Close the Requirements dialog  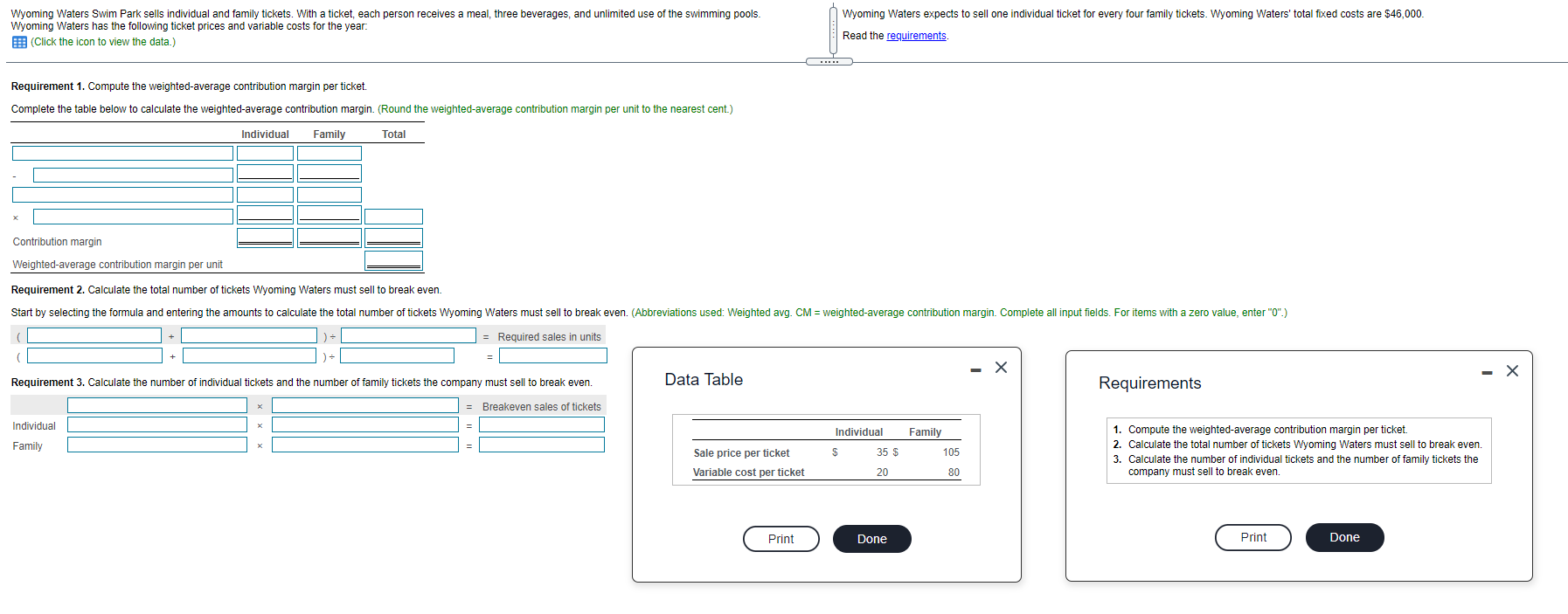click(1512, 371)
